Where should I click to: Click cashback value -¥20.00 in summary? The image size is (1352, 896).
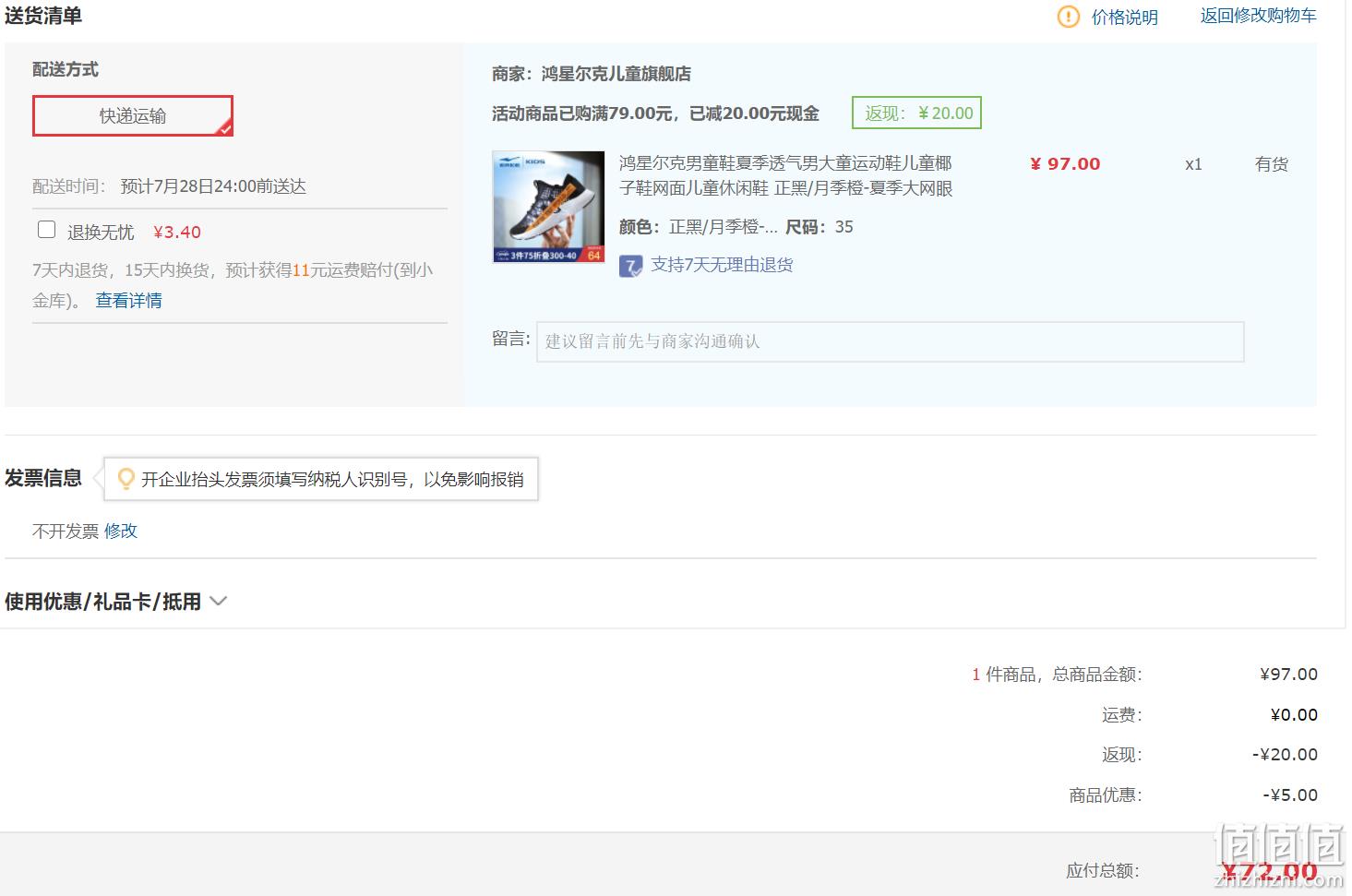[x=1285, y=755]
